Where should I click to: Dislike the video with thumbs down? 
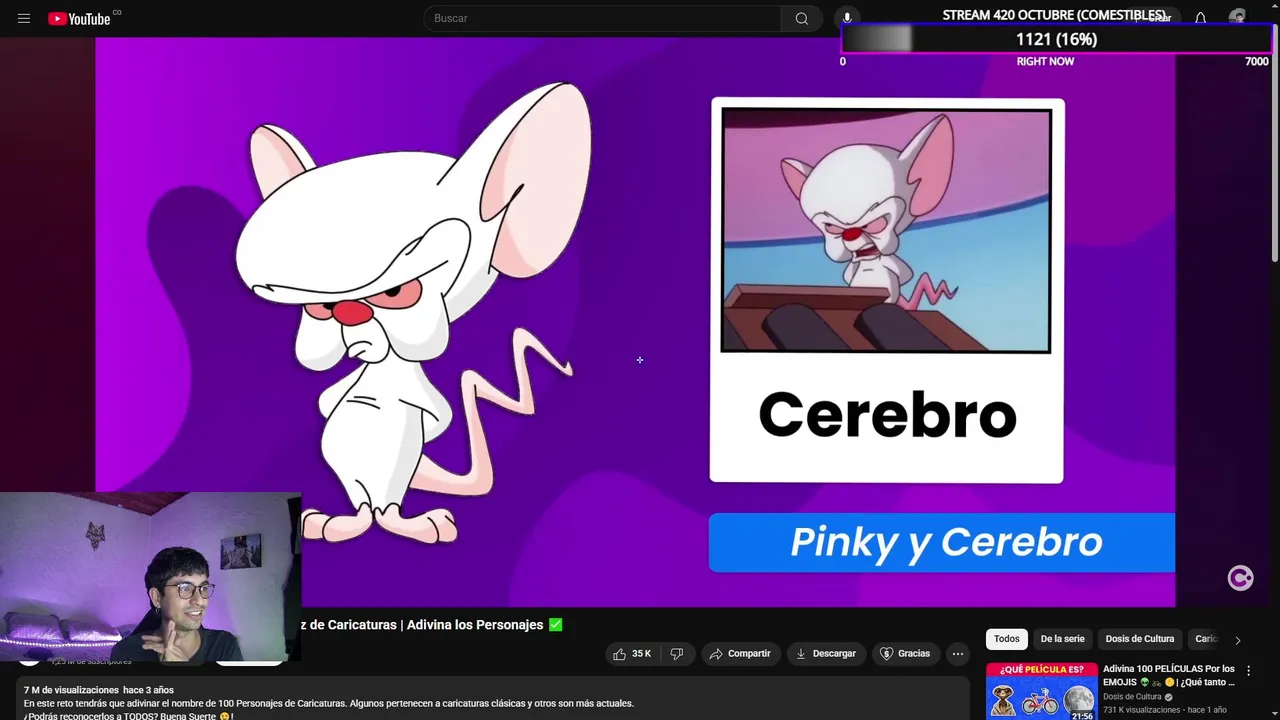tap(677, 653)
